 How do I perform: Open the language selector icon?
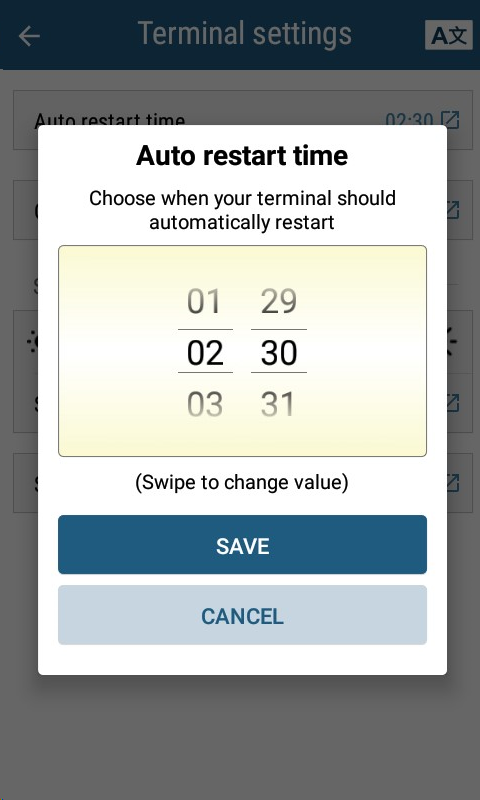(449, 35)
